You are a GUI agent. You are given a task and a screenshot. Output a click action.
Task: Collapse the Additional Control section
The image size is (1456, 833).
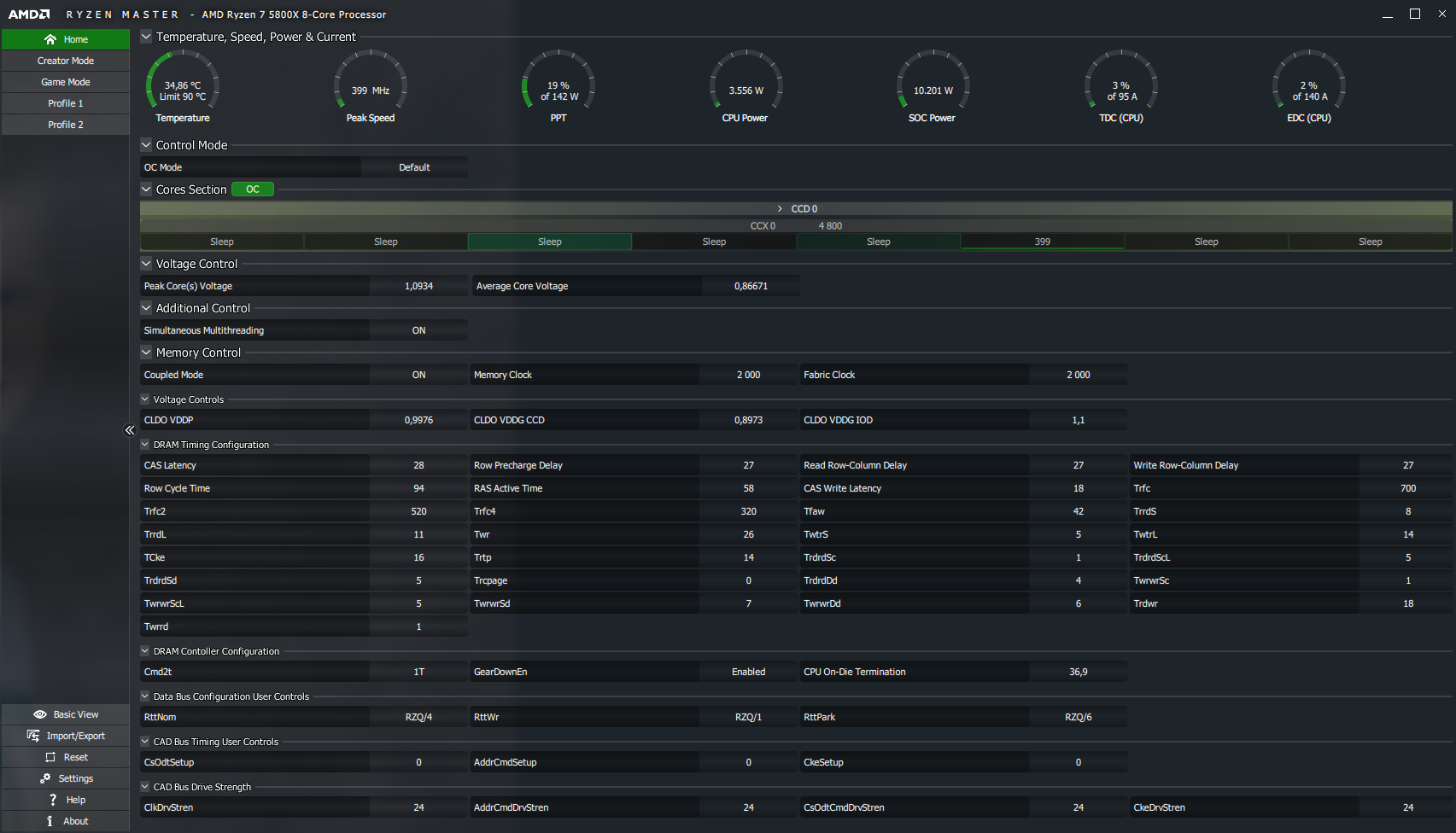pyautogui.click(x=146, y=308)
